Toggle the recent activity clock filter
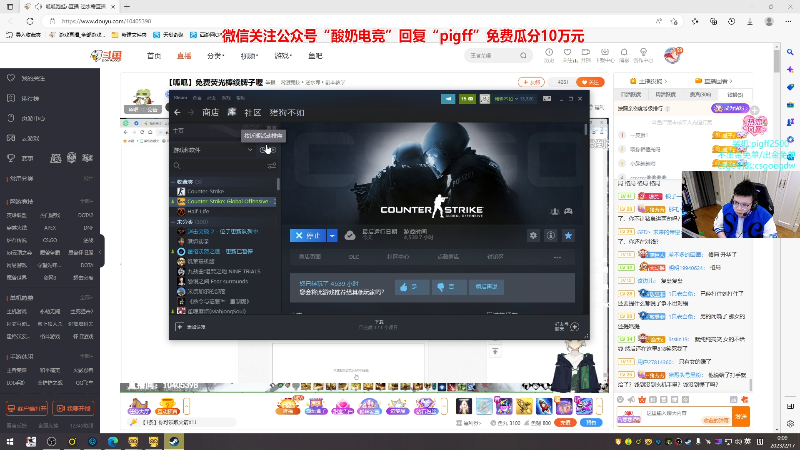This screenshot has width=800, height=450. coord(263,150)
